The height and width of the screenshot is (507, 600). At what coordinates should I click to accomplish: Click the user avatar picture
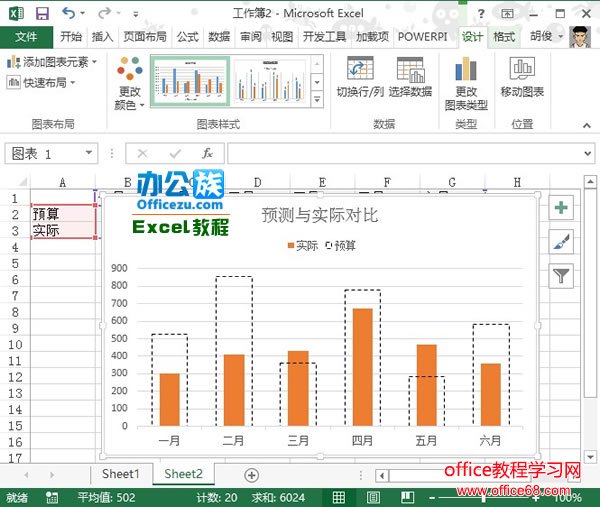580,37
